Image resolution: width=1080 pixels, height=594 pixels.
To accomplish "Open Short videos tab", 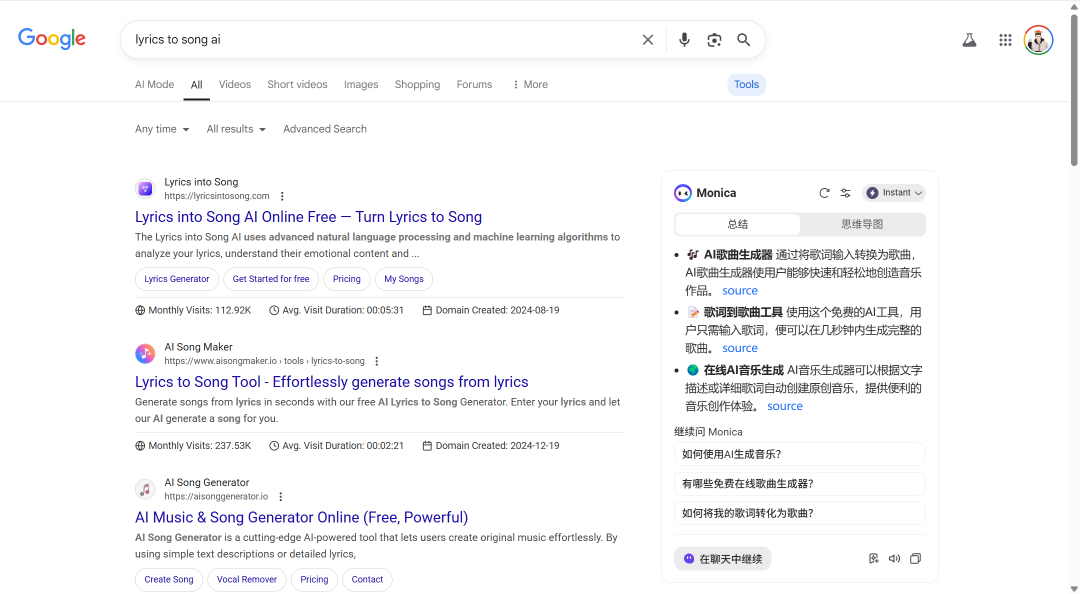I will click(298, 84).
